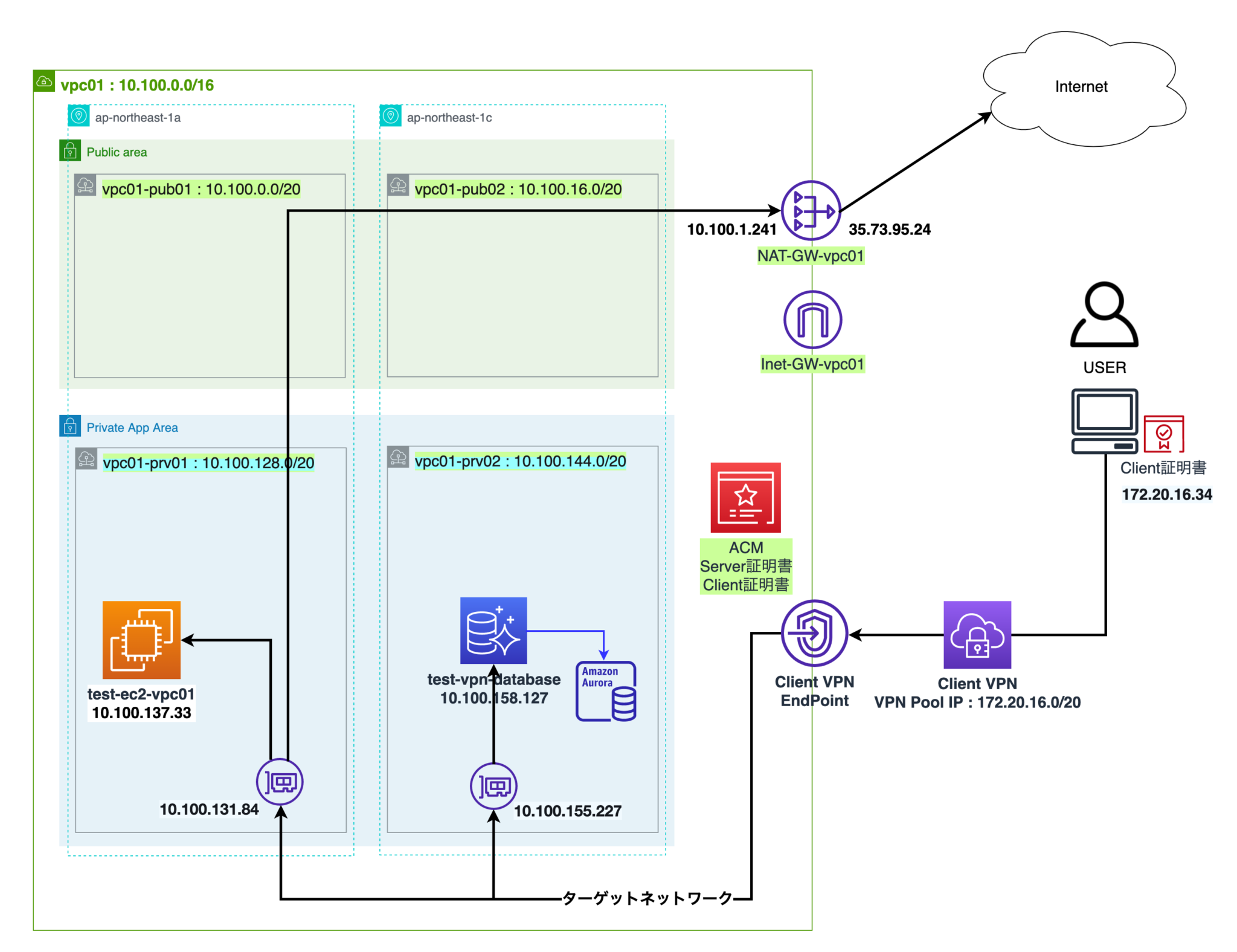Select the Server証明書 line in the ACM label
Viewport: 1237px width, 952px height.
746,566
